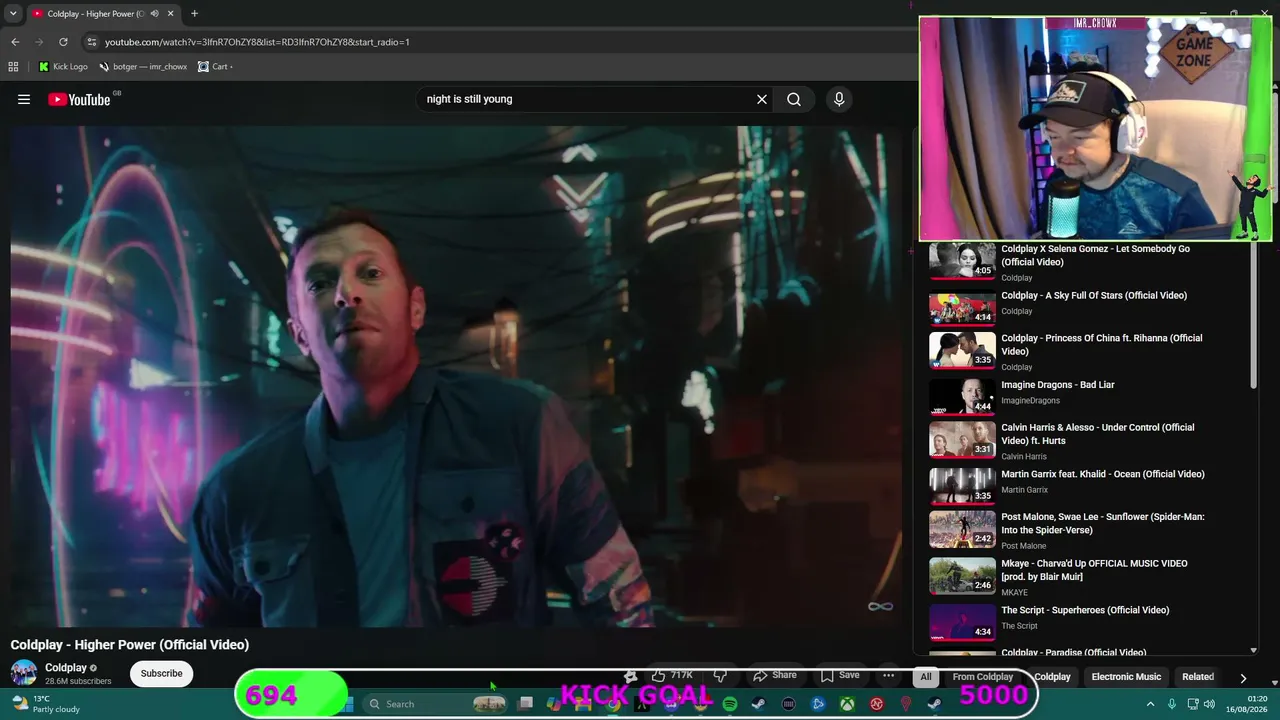Reload the page
The height and width of the screenshot is (720, 1280).
[63, 42]
